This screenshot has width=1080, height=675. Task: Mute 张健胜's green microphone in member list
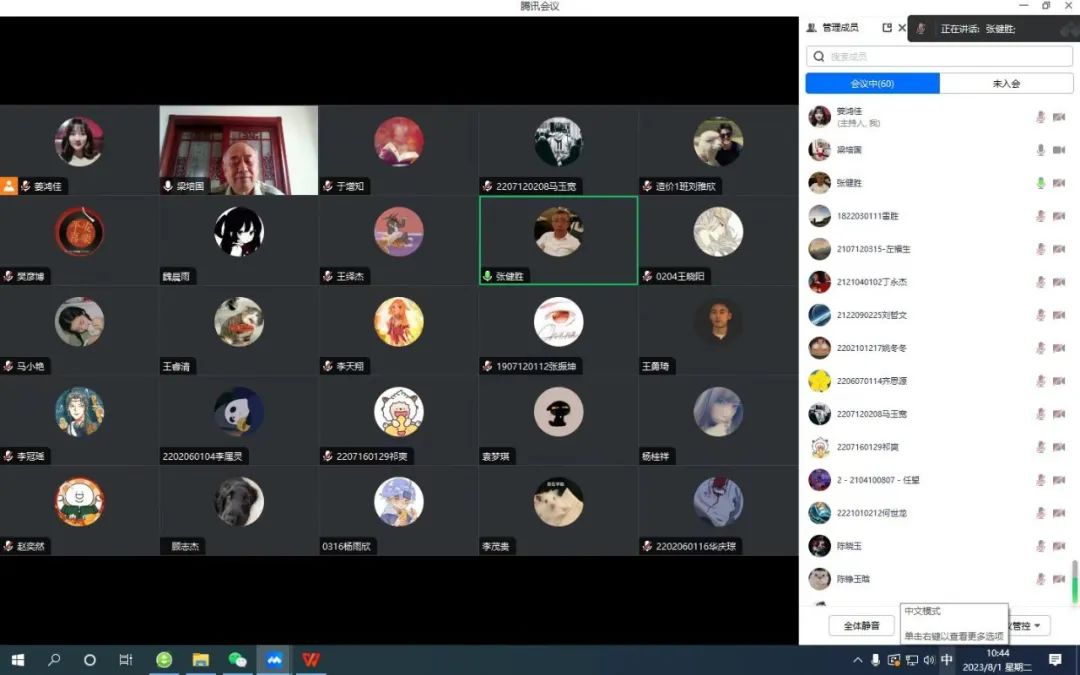(x=1040, y=183)
